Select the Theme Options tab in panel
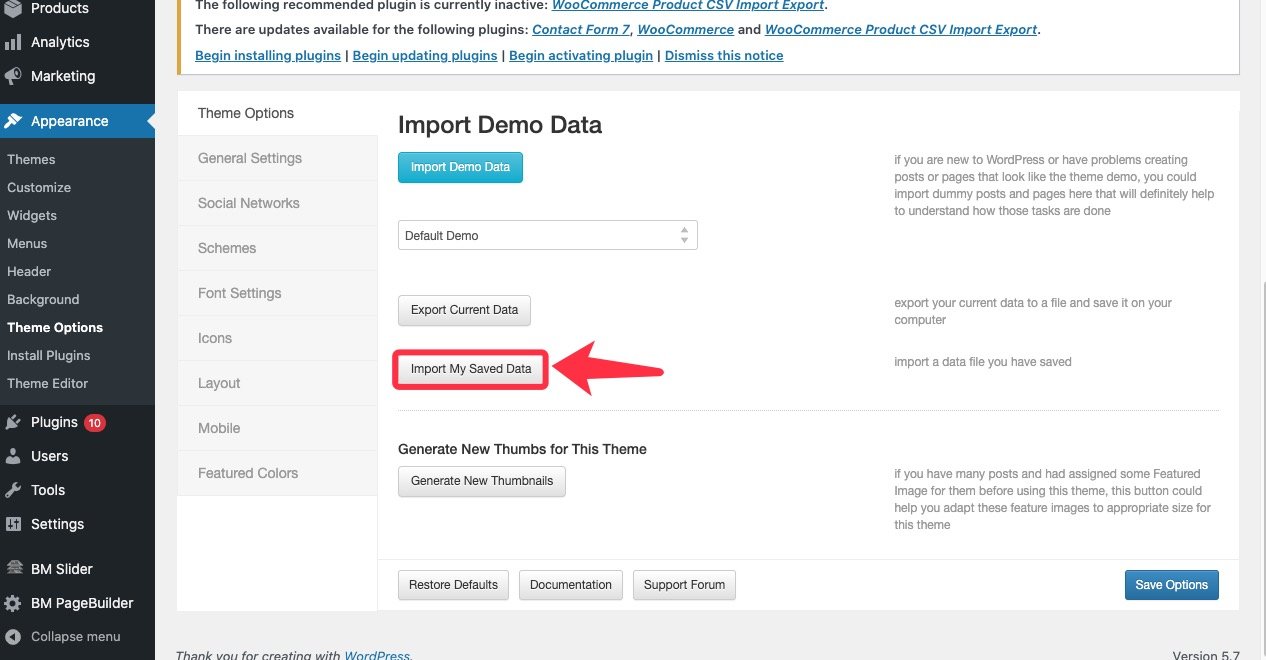The height and width of the screenshot is (660, 1266). tap(277, 113)
